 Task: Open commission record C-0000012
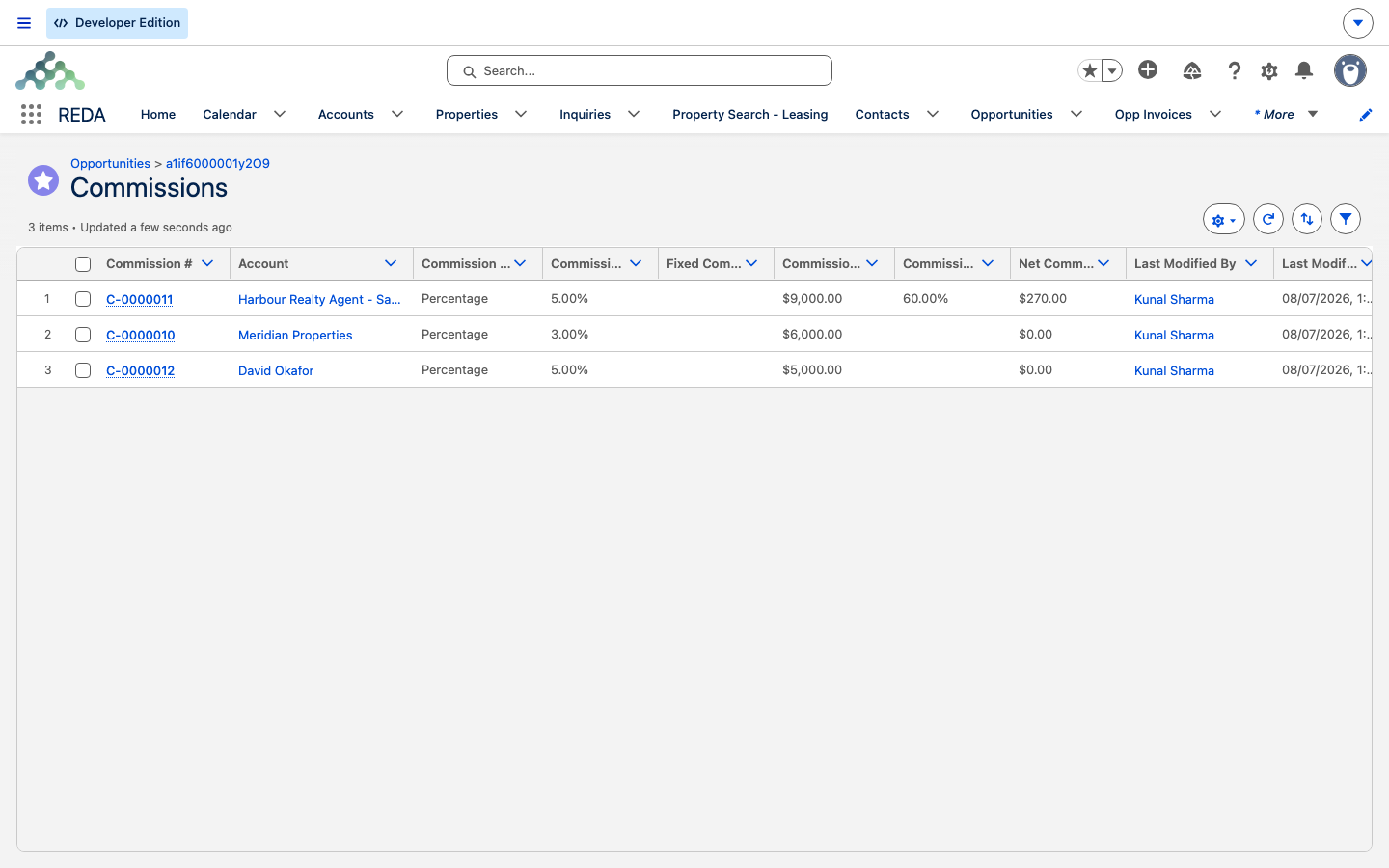(x=140, y=370)
